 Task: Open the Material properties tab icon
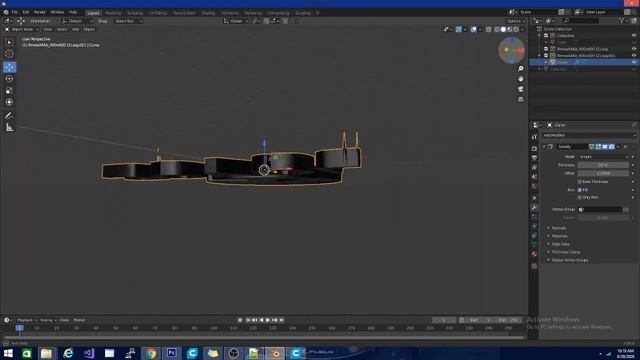(x=534, y=254)
